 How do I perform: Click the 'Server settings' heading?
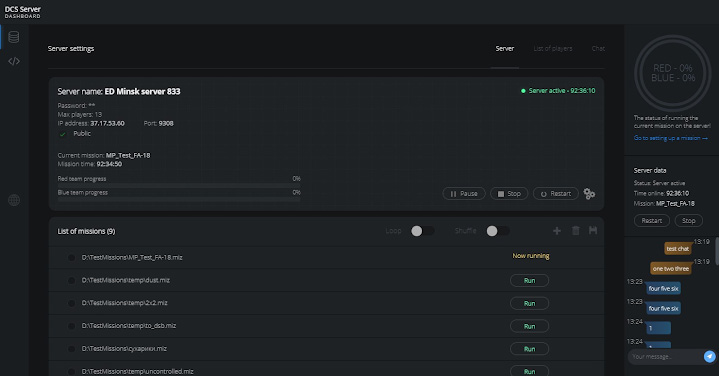click(x=71, y=49)
